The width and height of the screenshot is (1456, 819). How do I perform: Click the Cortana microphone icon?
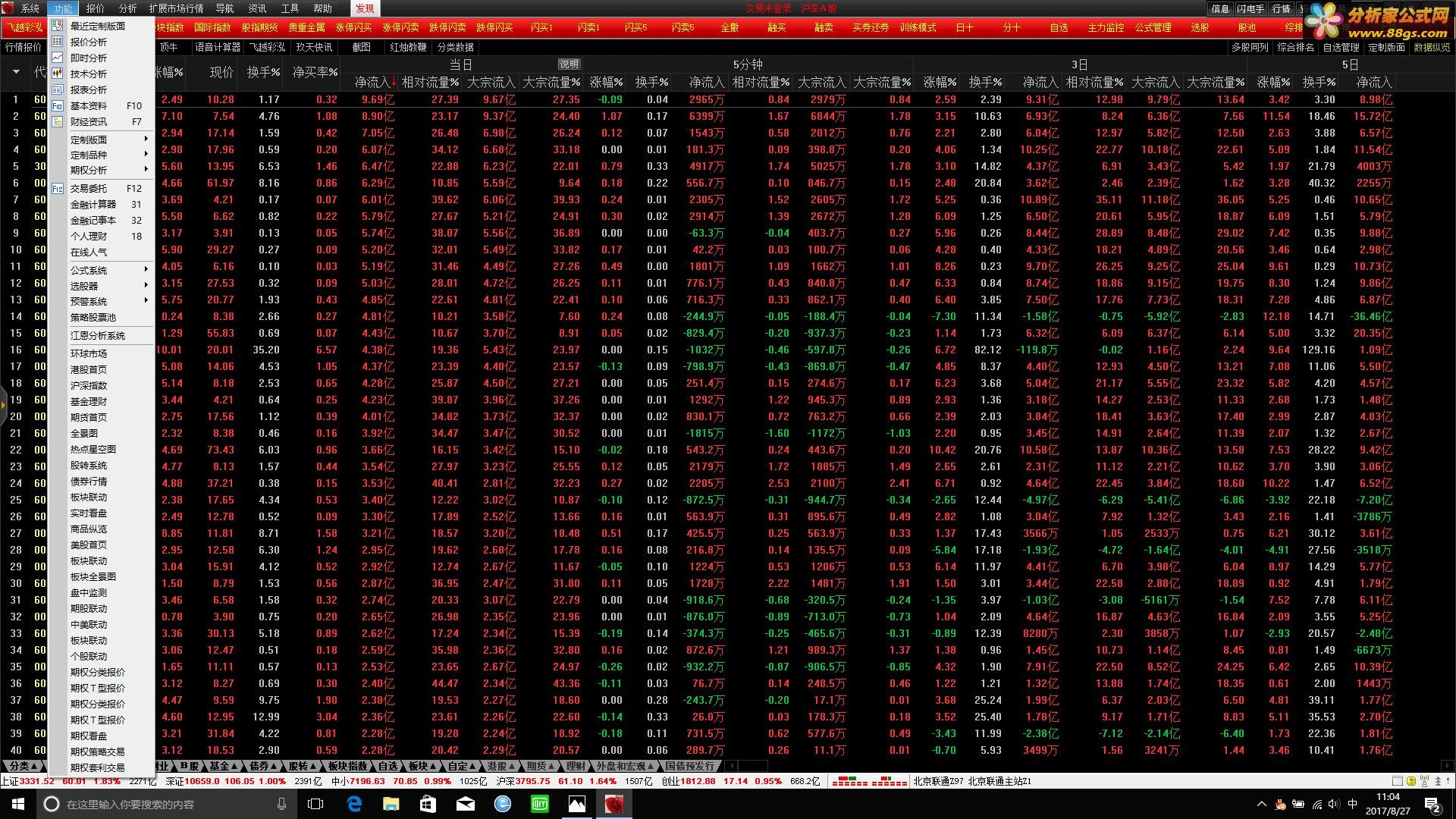[281, 804]
